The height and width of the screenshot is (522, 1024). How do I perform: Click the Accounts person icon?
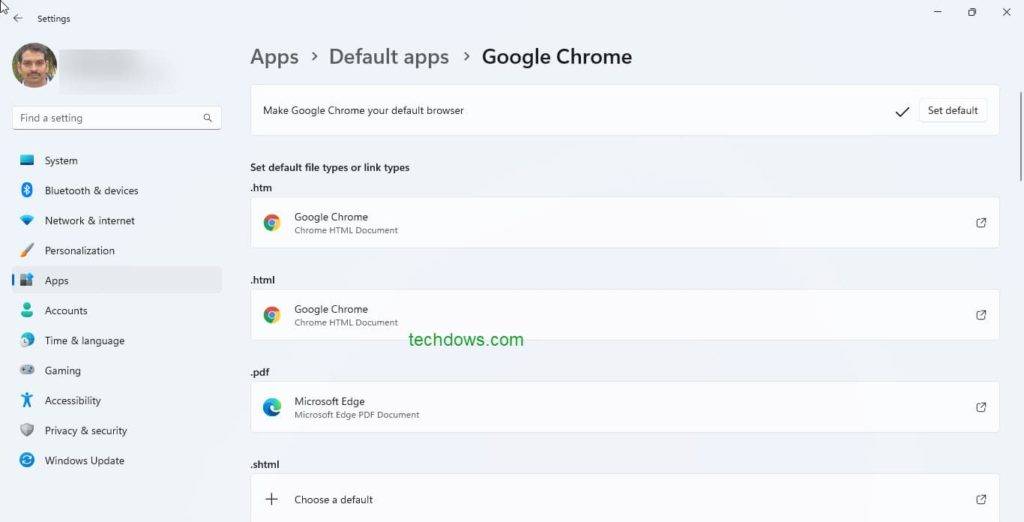pyautogui.click(x=27, y=310)
